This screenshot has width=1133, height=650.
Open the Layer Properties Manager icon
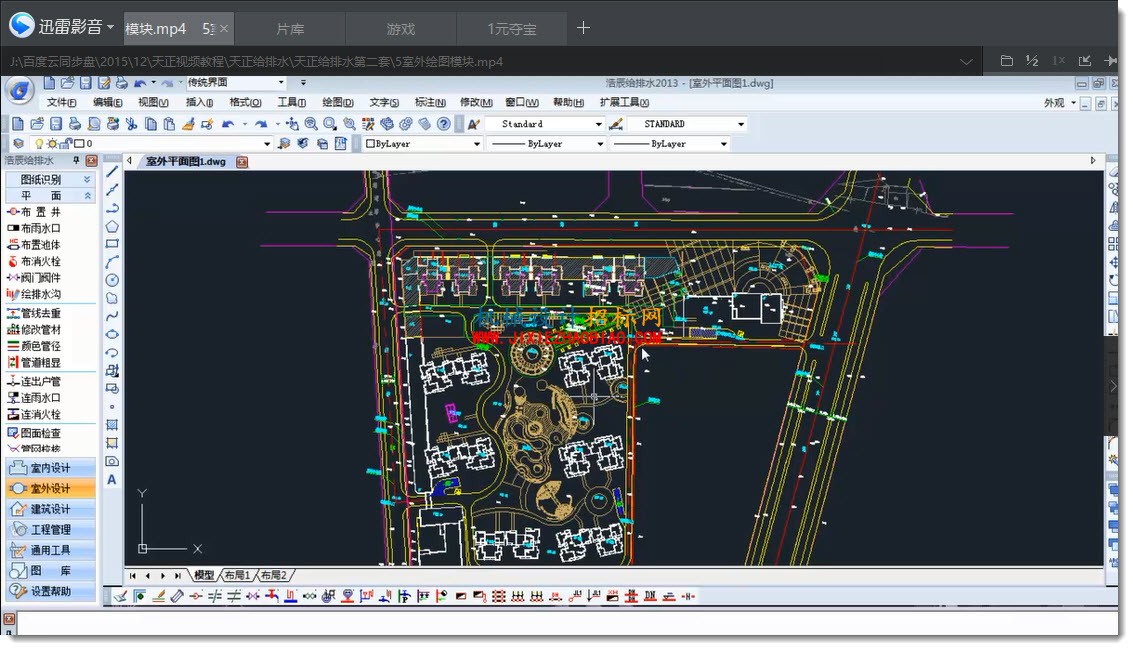pos(18,144)
